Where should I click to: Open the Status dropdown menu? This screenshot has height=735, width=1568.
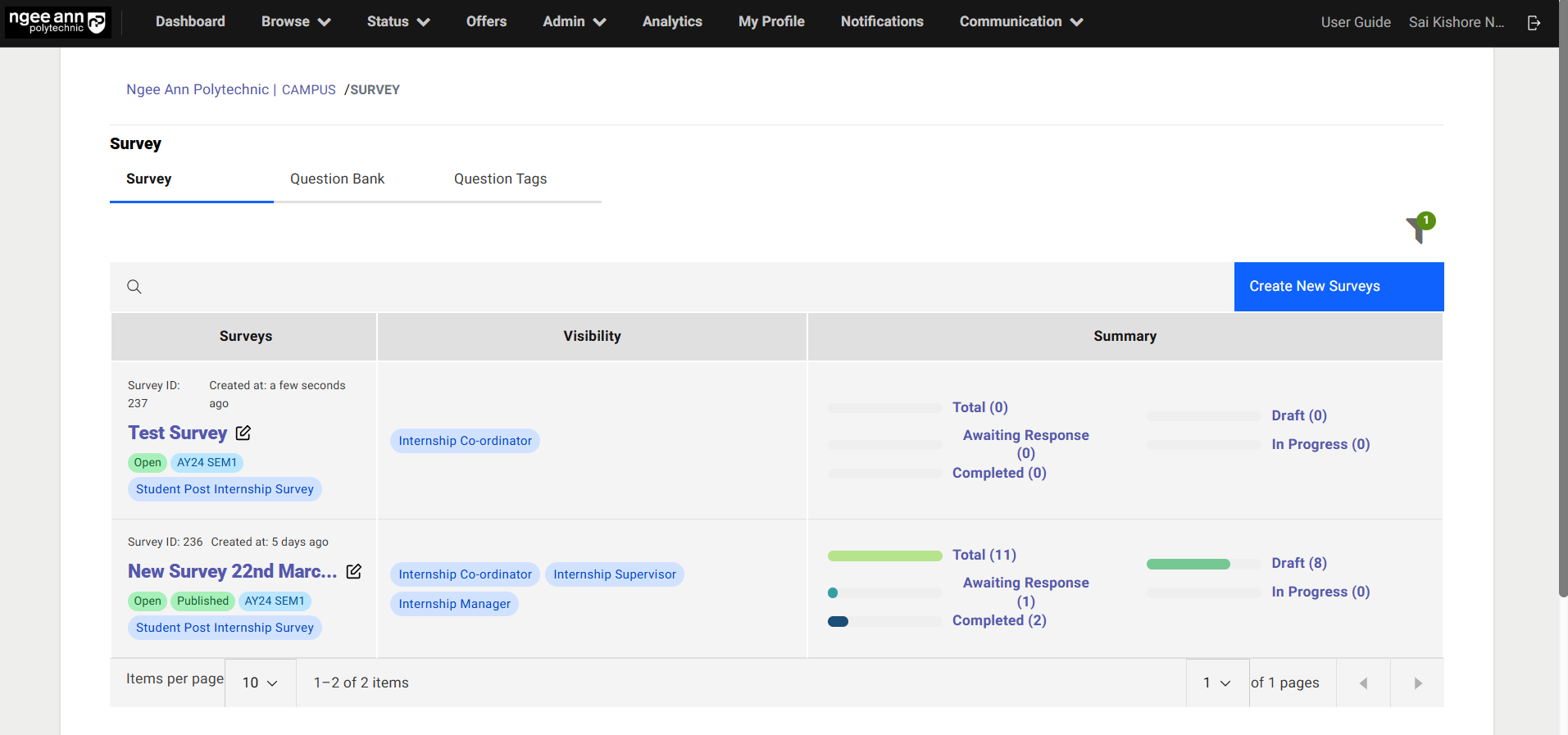[398, 22]
